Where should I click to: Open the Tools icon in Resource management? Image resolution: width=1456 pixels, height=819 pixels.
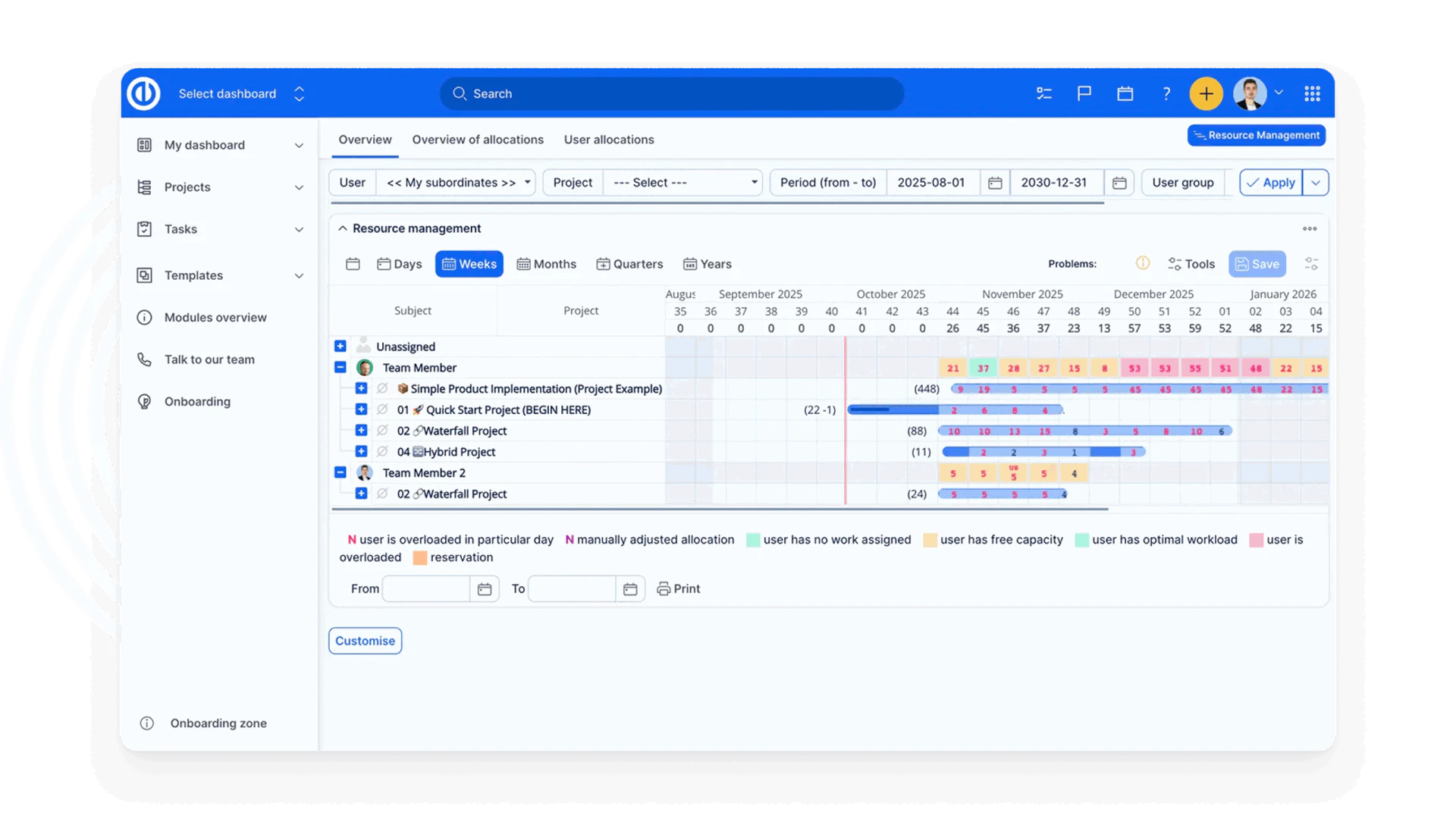pos(1191,263)
